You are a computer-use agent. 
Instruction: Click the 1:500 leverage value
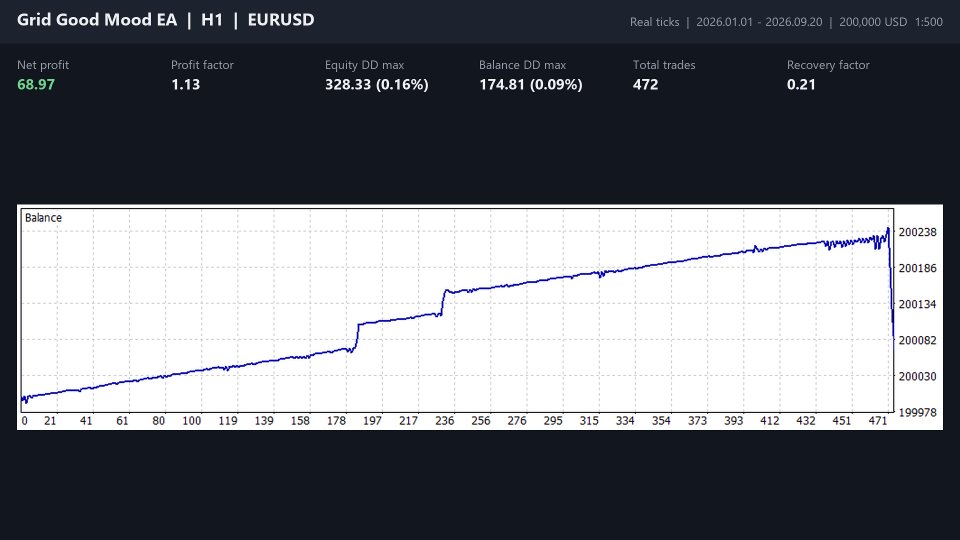coord(929,22)
